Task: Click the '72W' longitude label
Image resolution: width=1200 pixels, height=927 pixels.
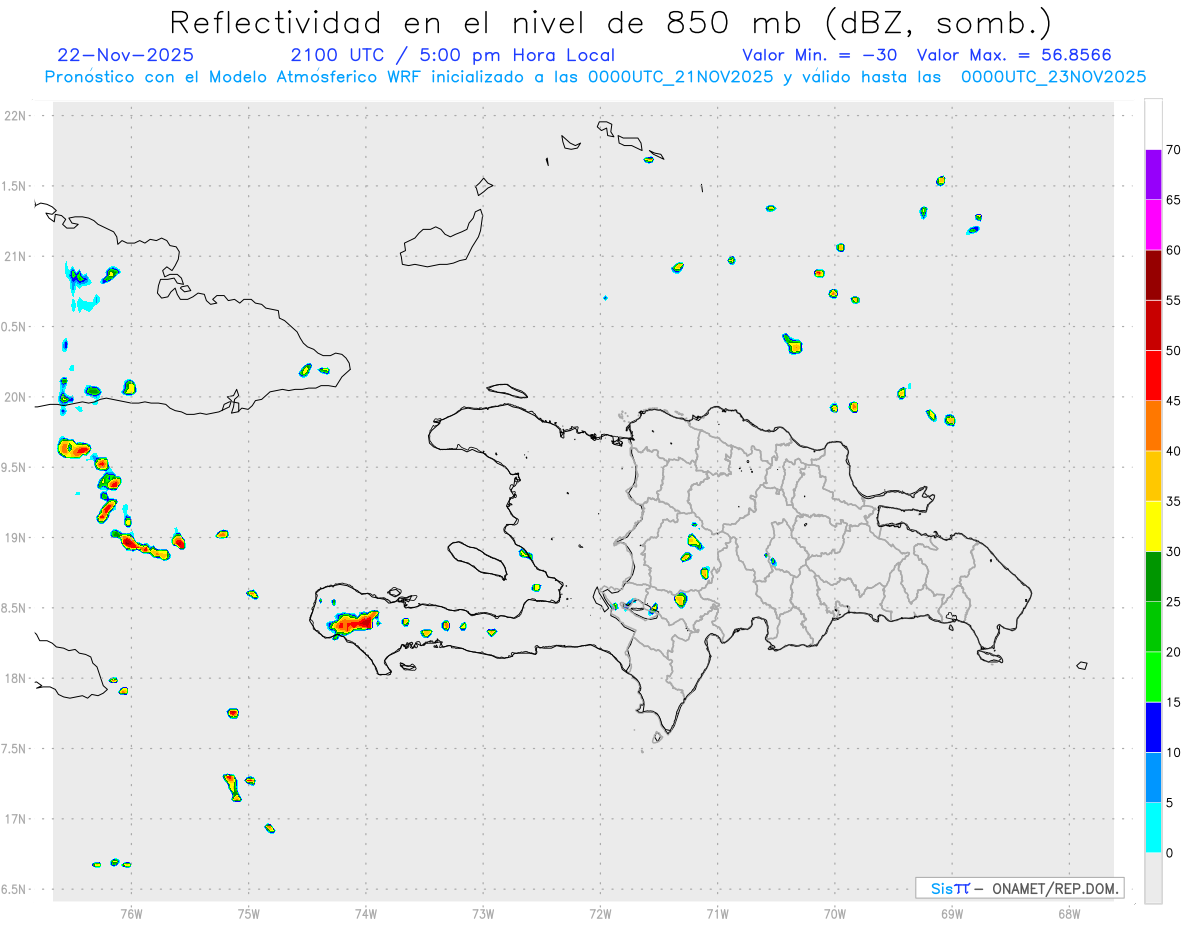Action: coord(600,913)
